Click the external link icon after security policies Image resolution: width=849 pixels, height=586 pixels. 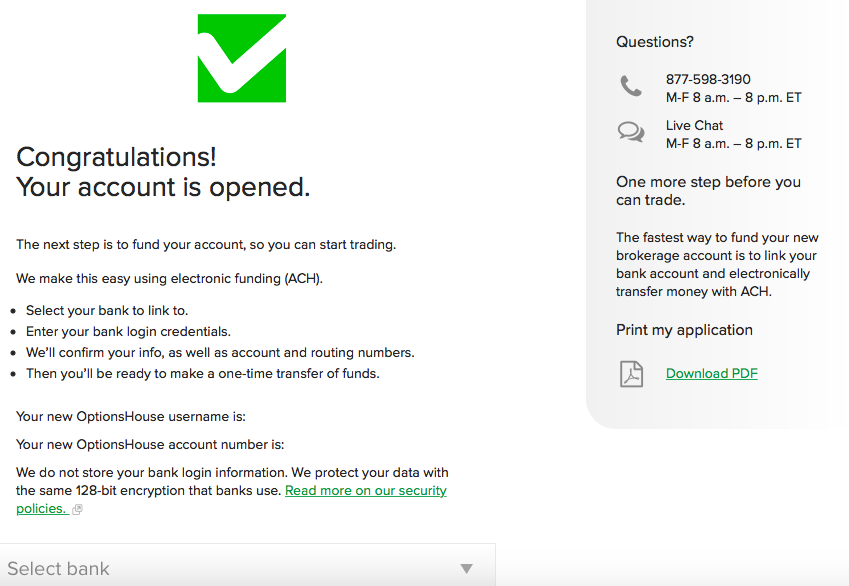click(x=77, y=510)
